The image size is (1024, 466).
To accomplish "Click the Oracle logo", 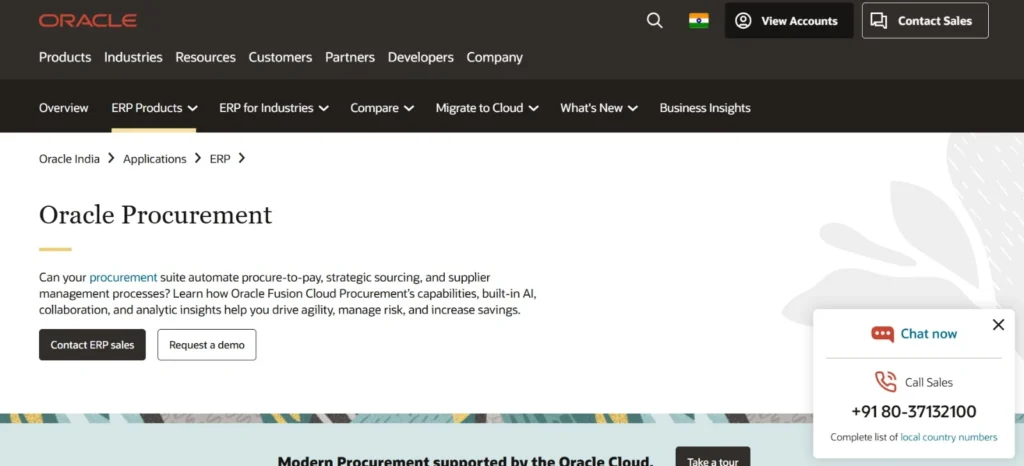I will point(88,21).
